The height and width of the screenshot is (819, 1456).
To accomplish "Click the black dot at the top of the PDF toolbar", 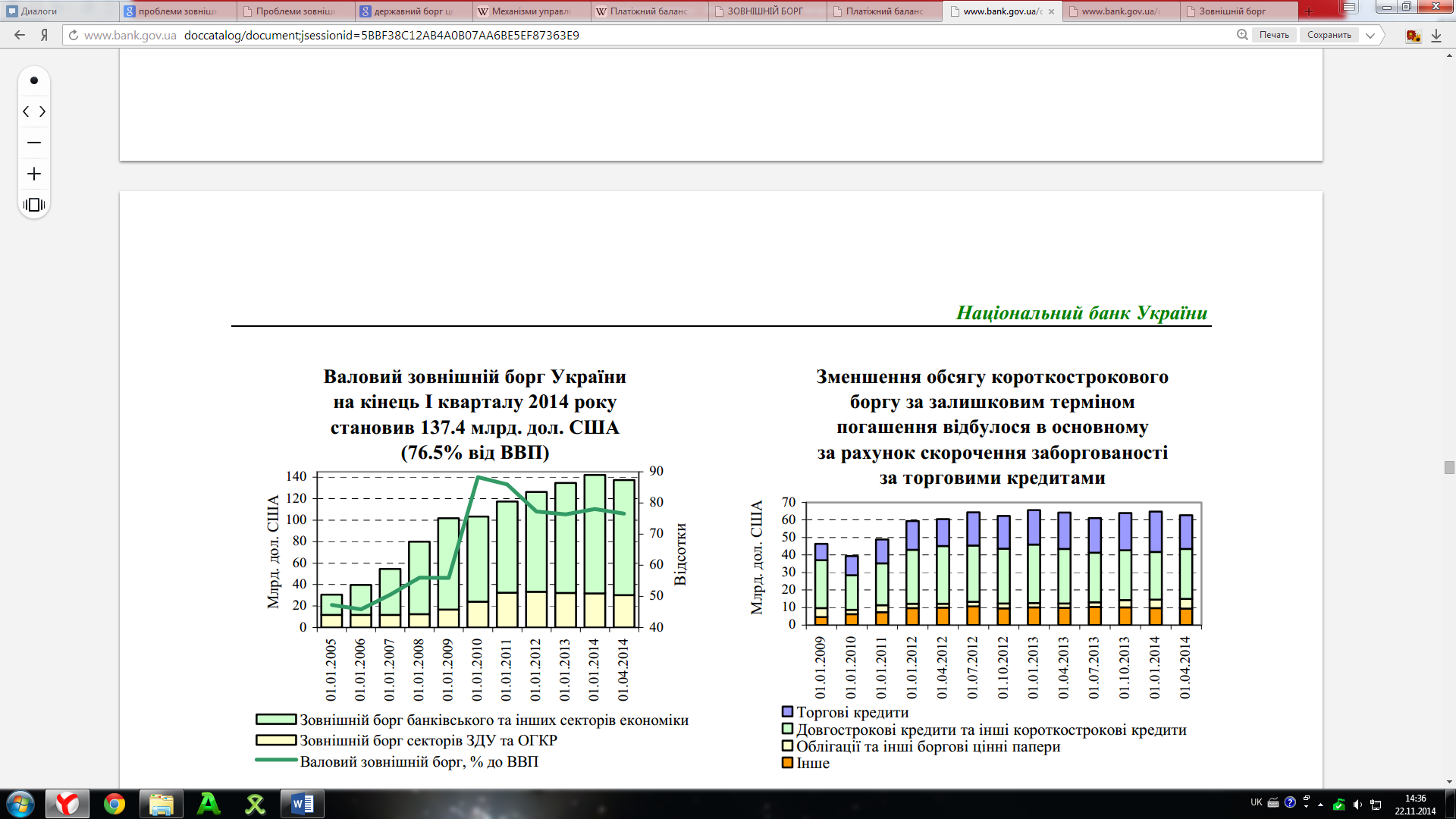I will (34, 80).
